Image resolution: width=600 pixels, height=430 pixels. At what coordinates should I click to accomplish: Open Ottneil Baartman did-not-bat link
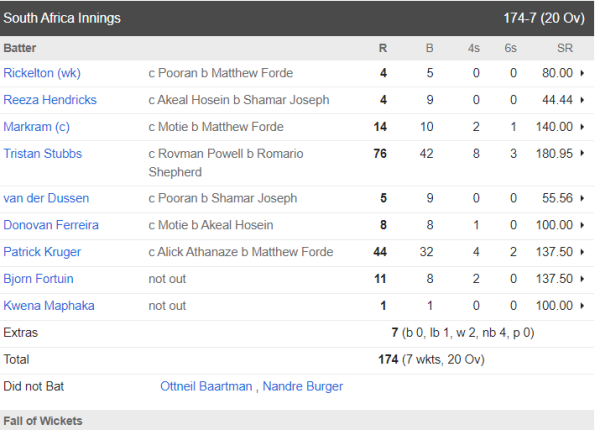207,386
